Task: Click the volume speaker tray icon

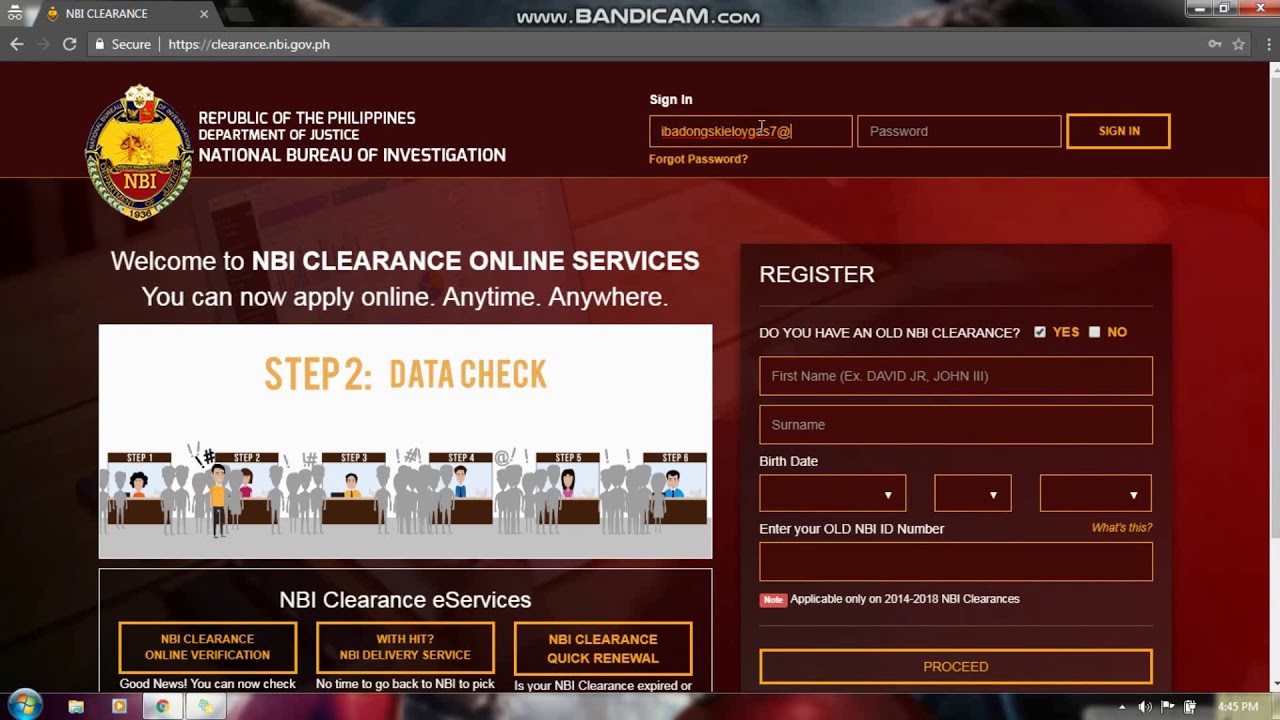Action: (x=1145, y=707)
